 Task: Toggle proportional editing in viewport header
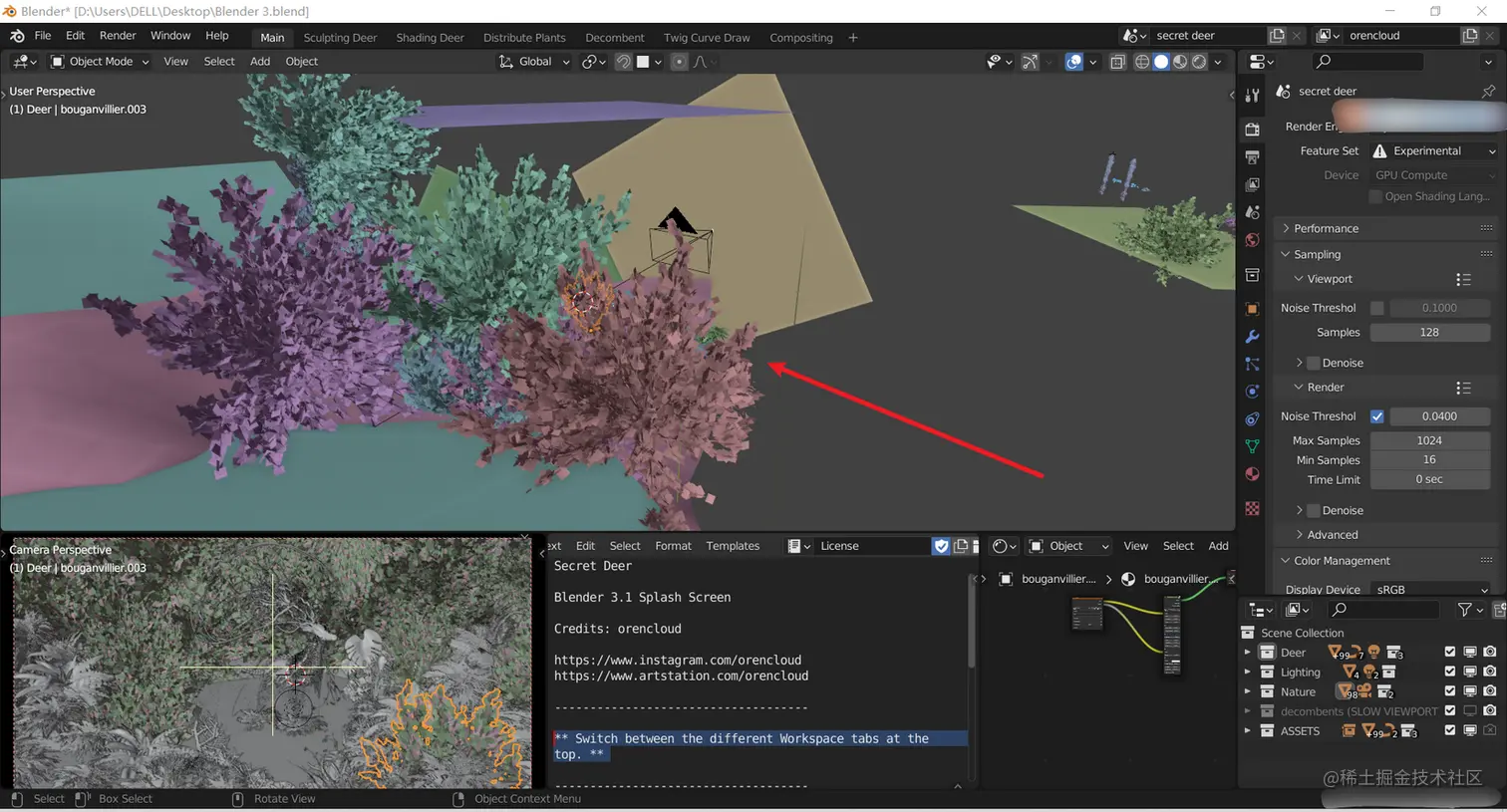point(679,62)
